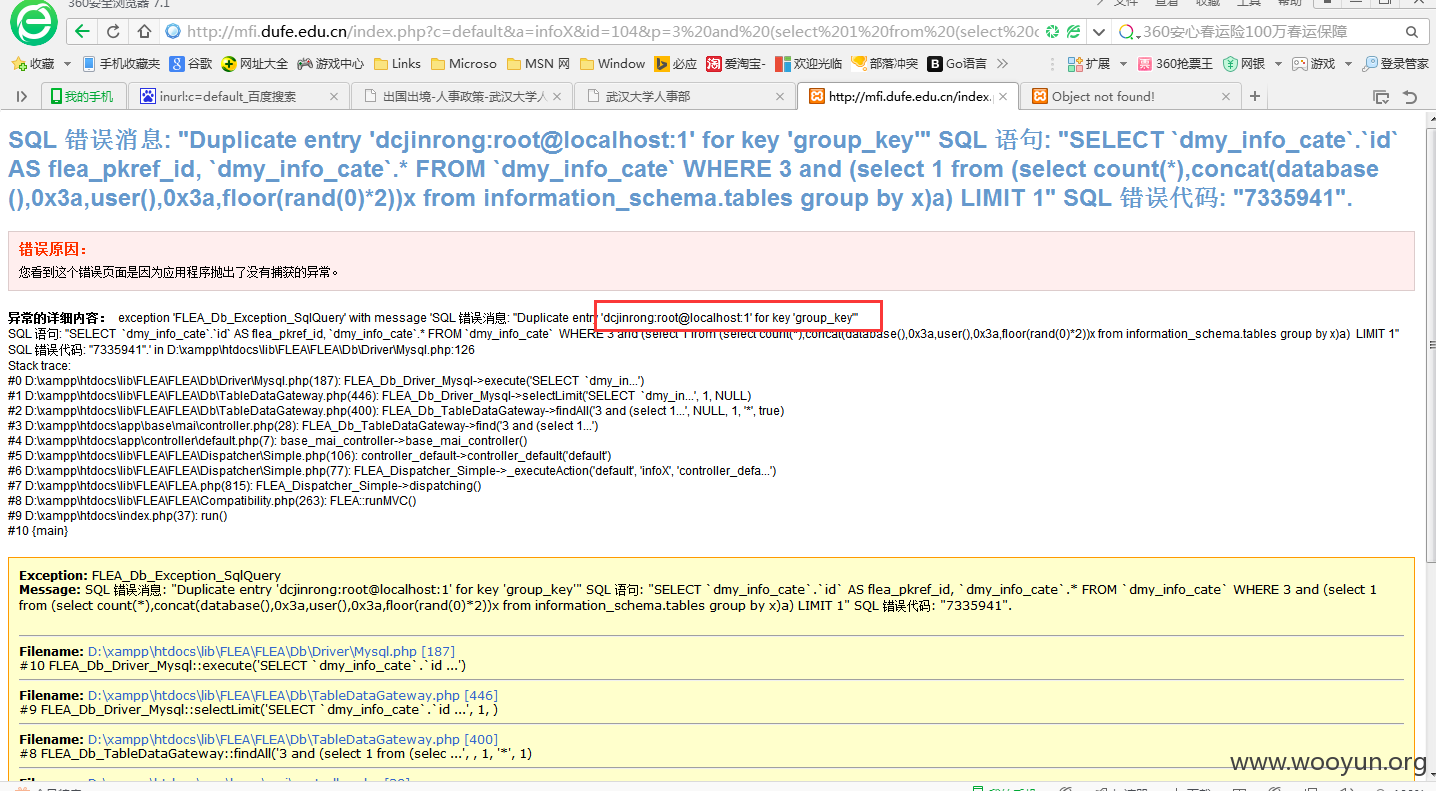
Task: Click the green swirl icon in address bar
Action: coord(1052,32)
